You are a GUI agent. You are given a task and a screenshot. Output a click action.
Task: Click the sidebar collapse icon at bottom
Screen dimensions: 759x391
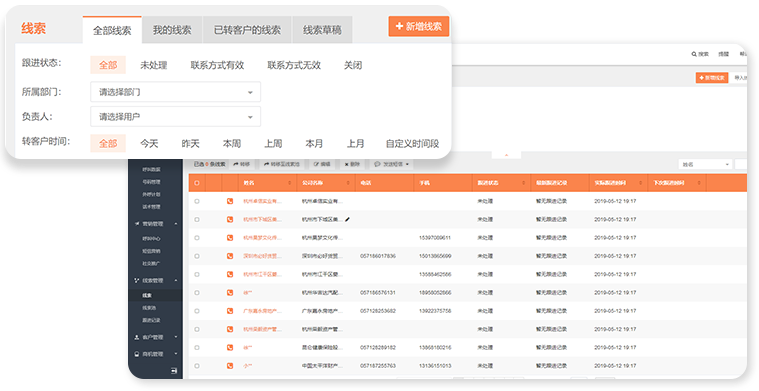174,371
